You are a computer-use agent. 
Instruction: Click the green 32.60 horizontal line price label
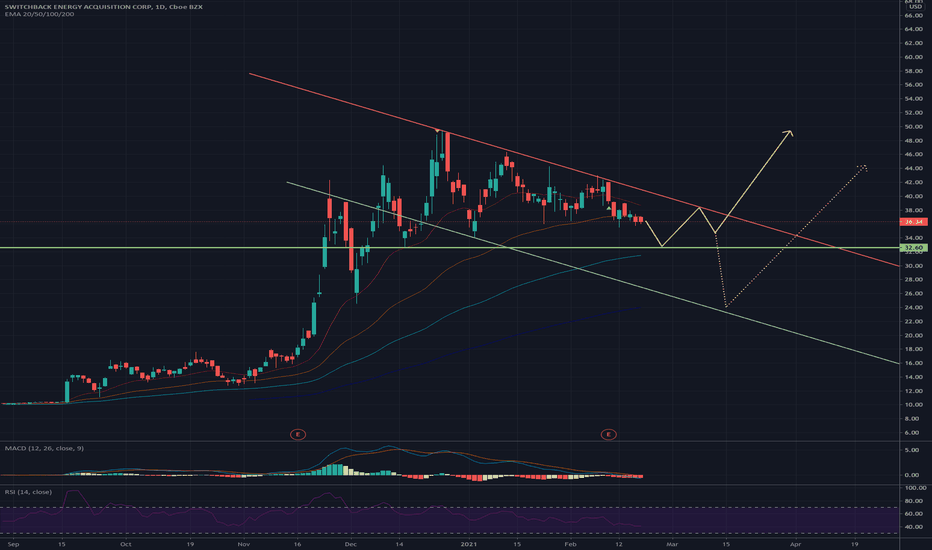(914, 247)
